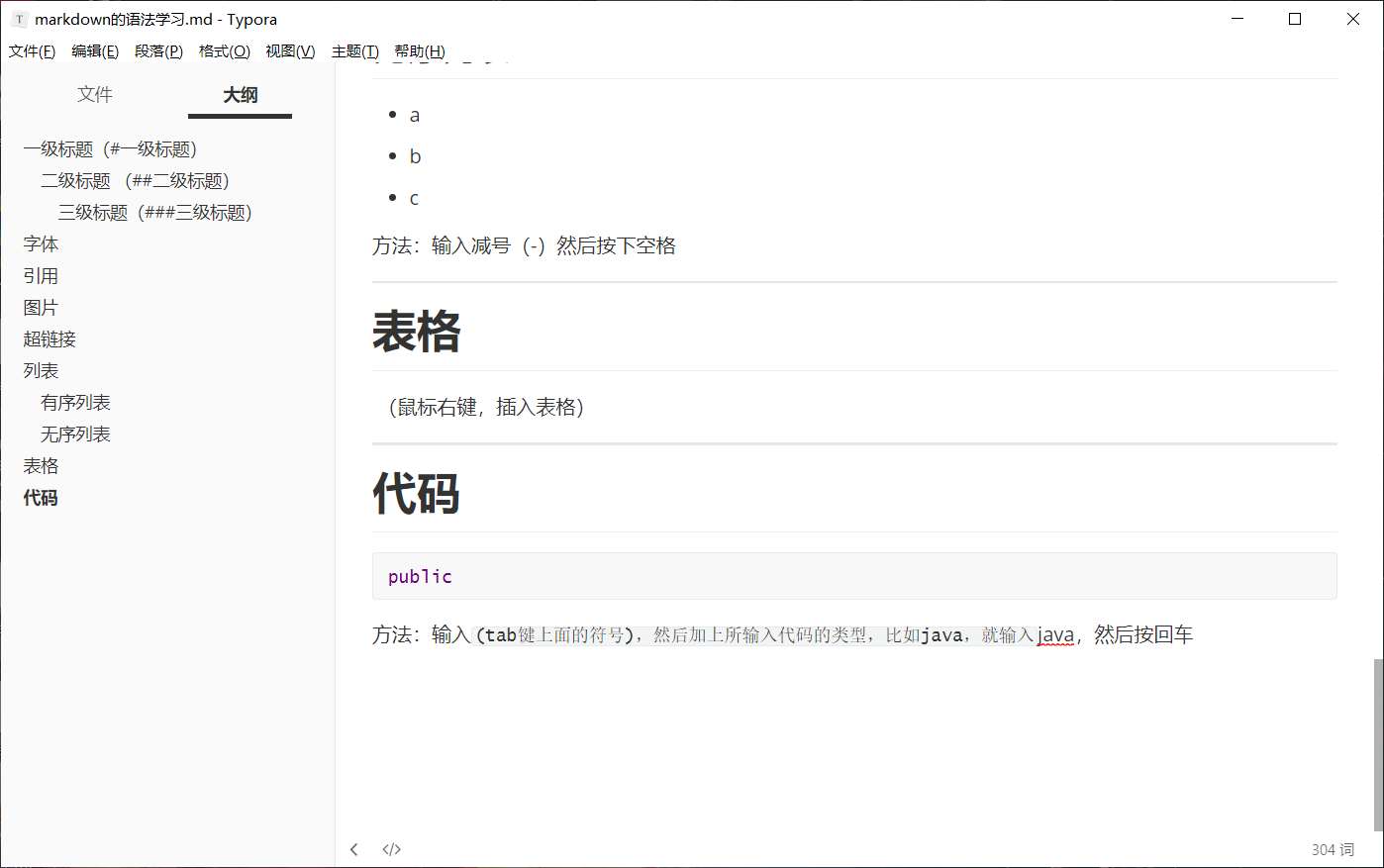Screen dimensions: 1384x868
Task: Click the paragraph 方法：输入减号 (-) 然后按下空格
Action: coord(524,245)
